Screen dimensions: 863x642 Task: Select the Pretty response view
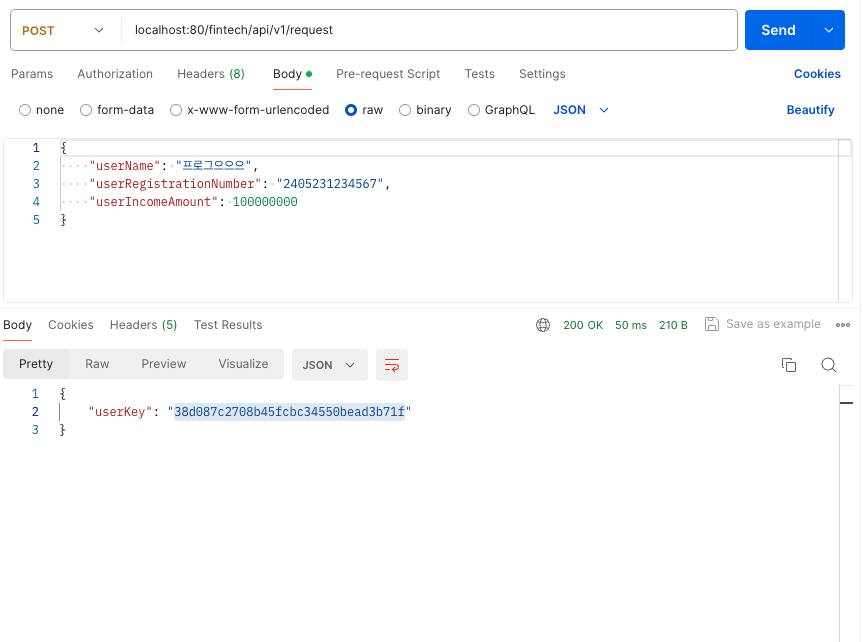pos(36,364)
